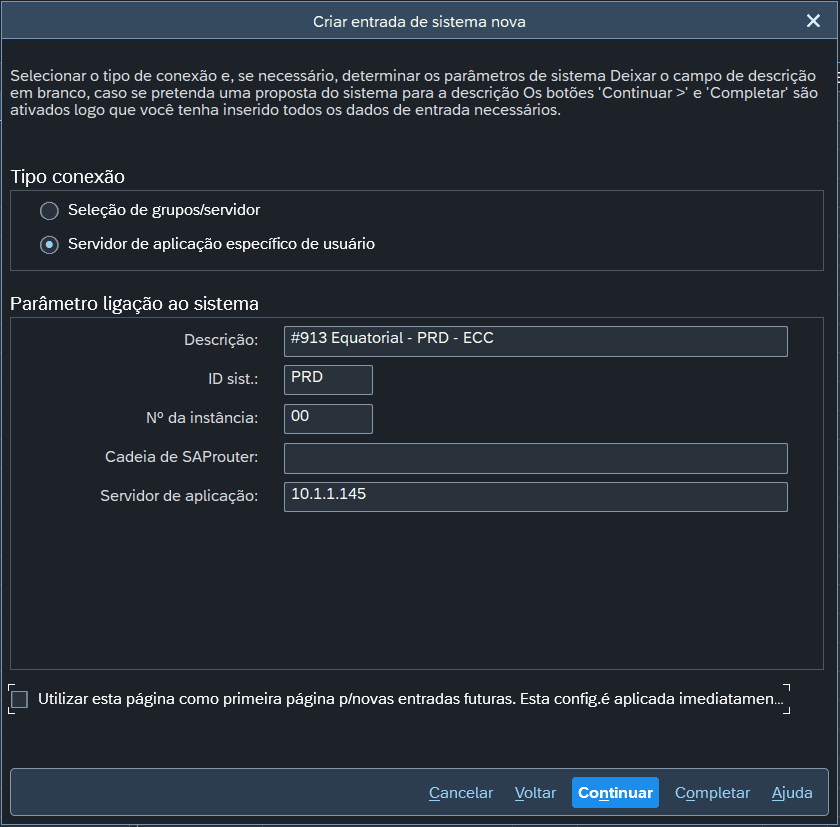Viewport: 840px width, 827px height.
Task: Click the Descrição: label
Action: tap(221, 340)
